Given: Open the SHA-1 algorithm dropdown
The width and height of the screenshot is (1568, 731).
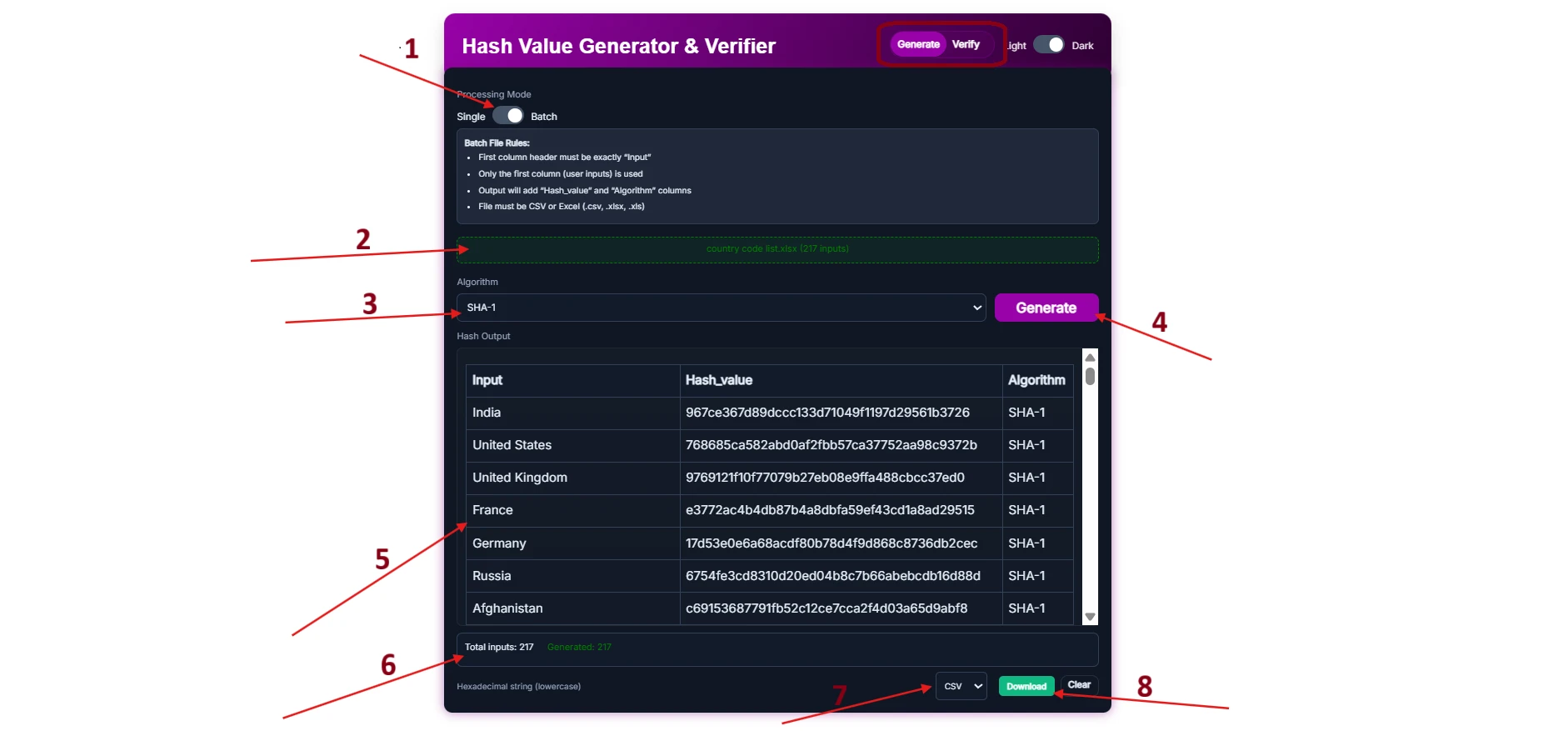Looking at the screenshot, I should click(x=721, y=308).
